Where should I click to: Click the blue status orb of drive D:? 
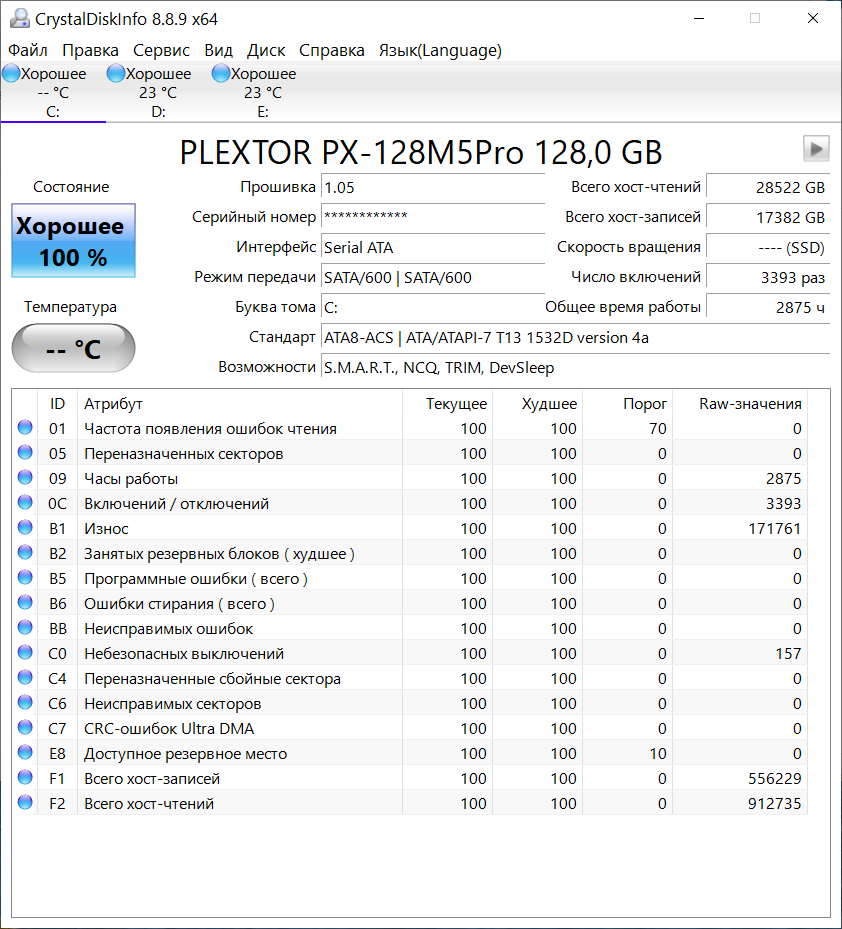pos(116,73)
